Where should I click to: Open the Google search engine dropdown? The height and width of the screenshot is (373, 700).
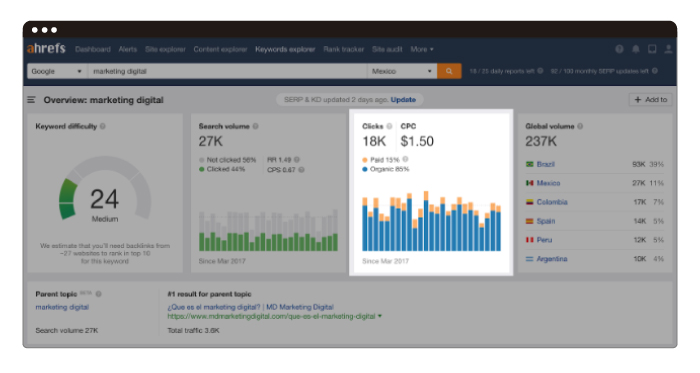click(x=57, y=71)
